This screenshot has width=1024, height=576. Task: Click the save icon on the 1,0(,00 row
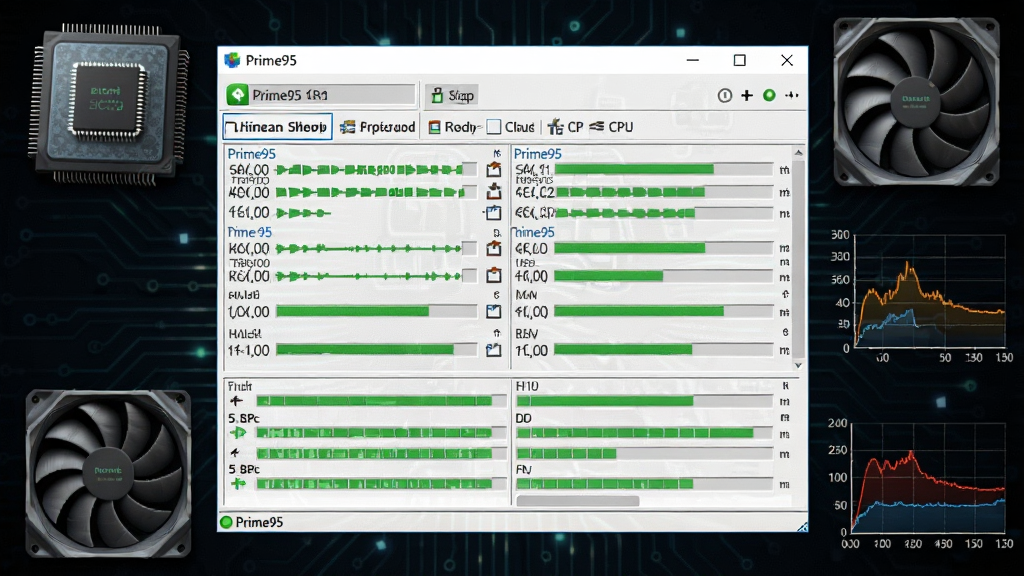494,312
